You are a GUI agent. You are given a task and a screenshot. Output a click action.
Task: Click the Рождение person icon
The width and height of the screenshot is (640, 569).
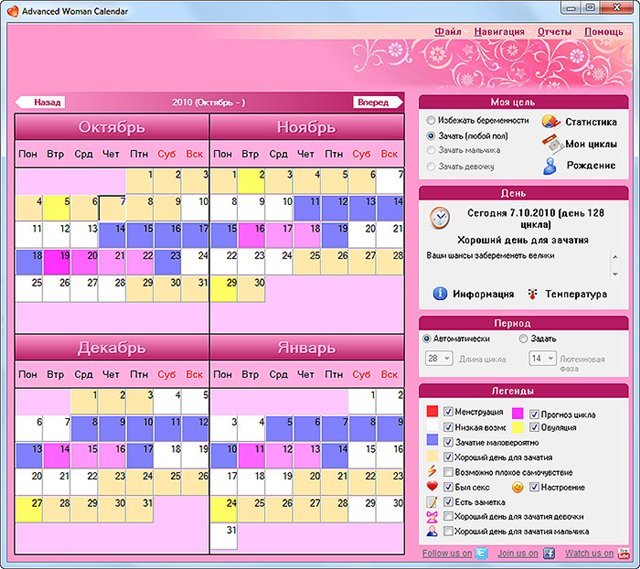549,166
